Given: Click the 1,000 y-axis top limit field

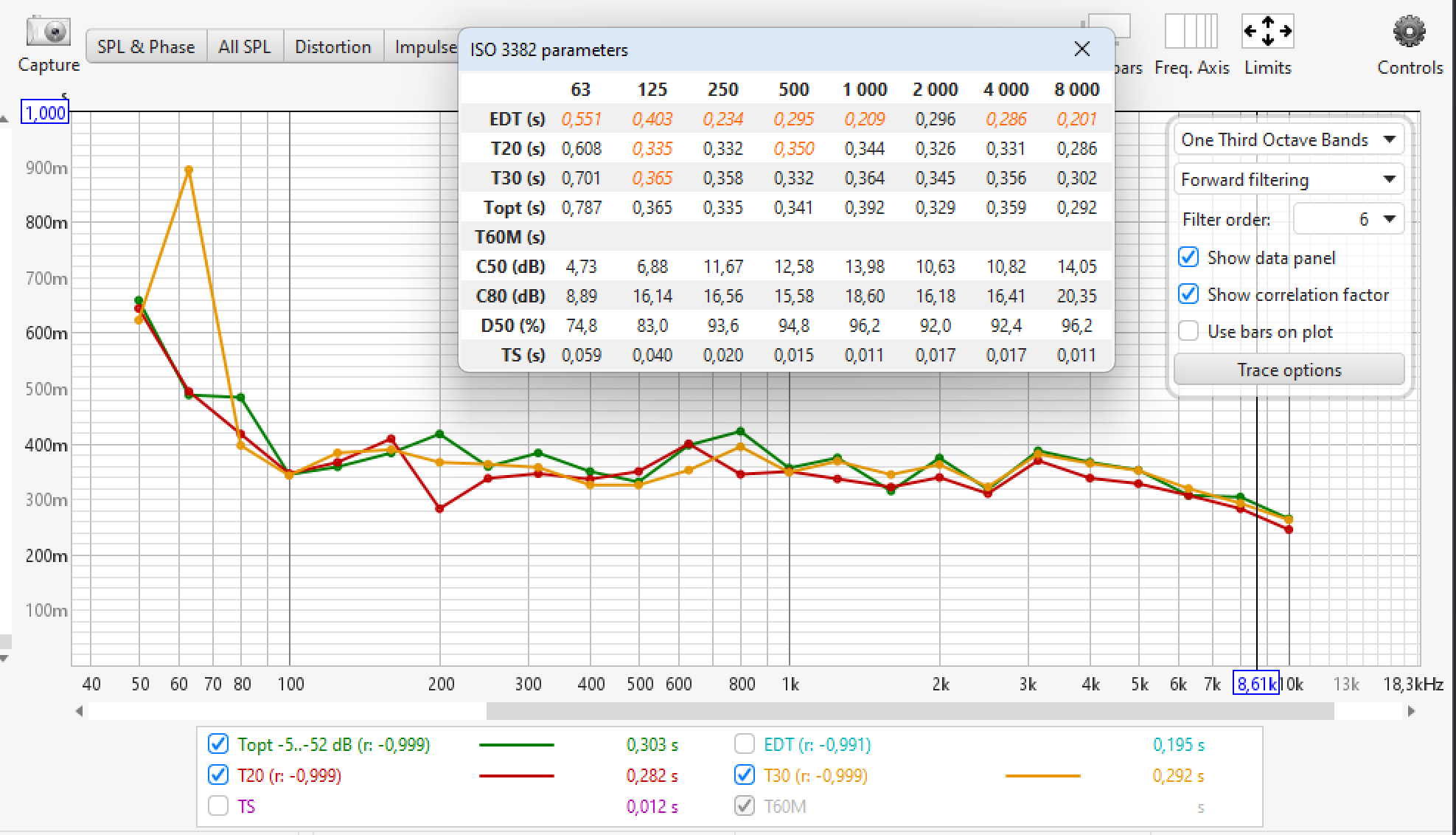Looking at the screenshot, I should [45, 113].
